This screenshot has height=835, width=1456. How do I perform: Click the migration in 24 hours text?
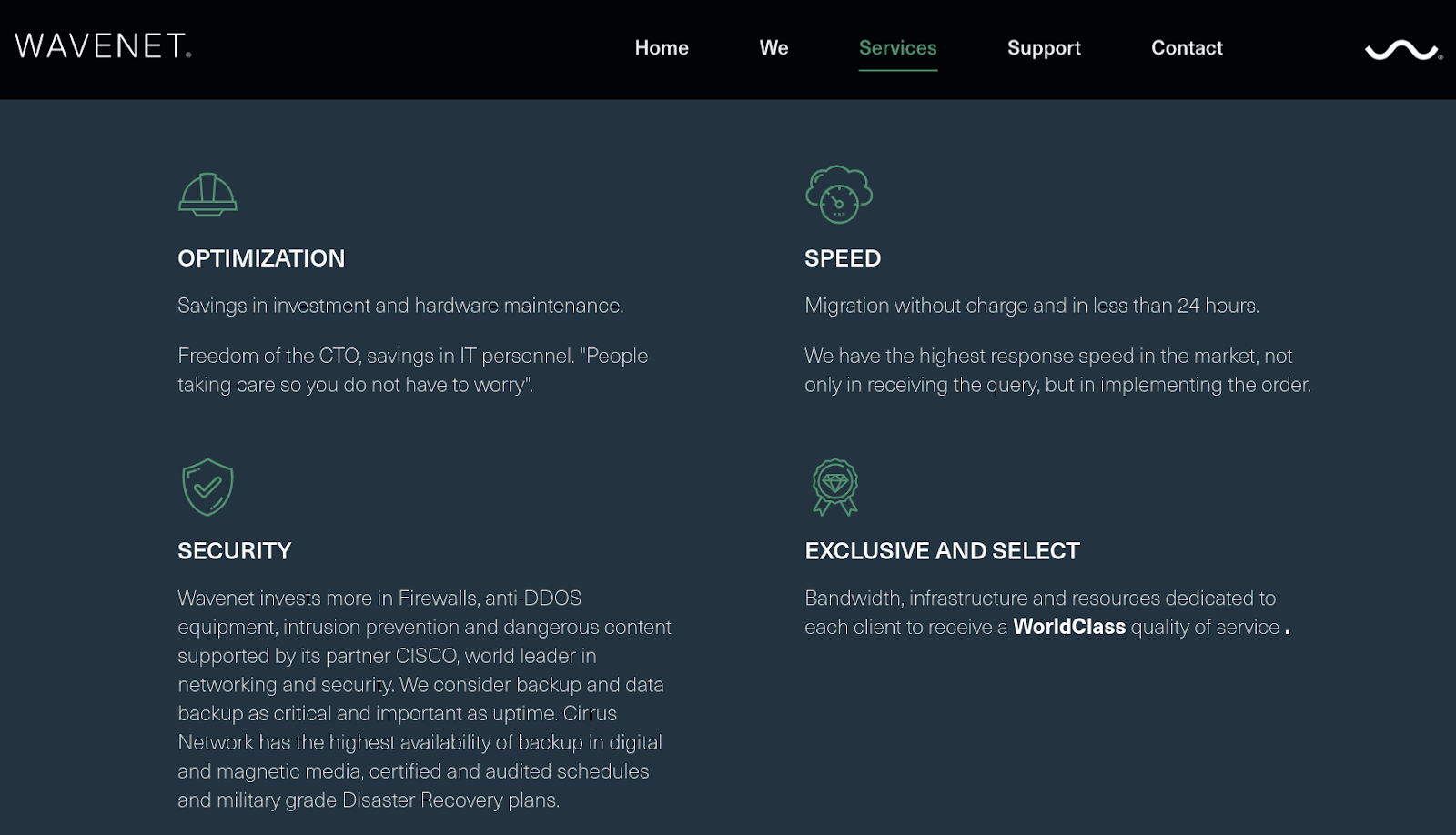[1032, 306]
